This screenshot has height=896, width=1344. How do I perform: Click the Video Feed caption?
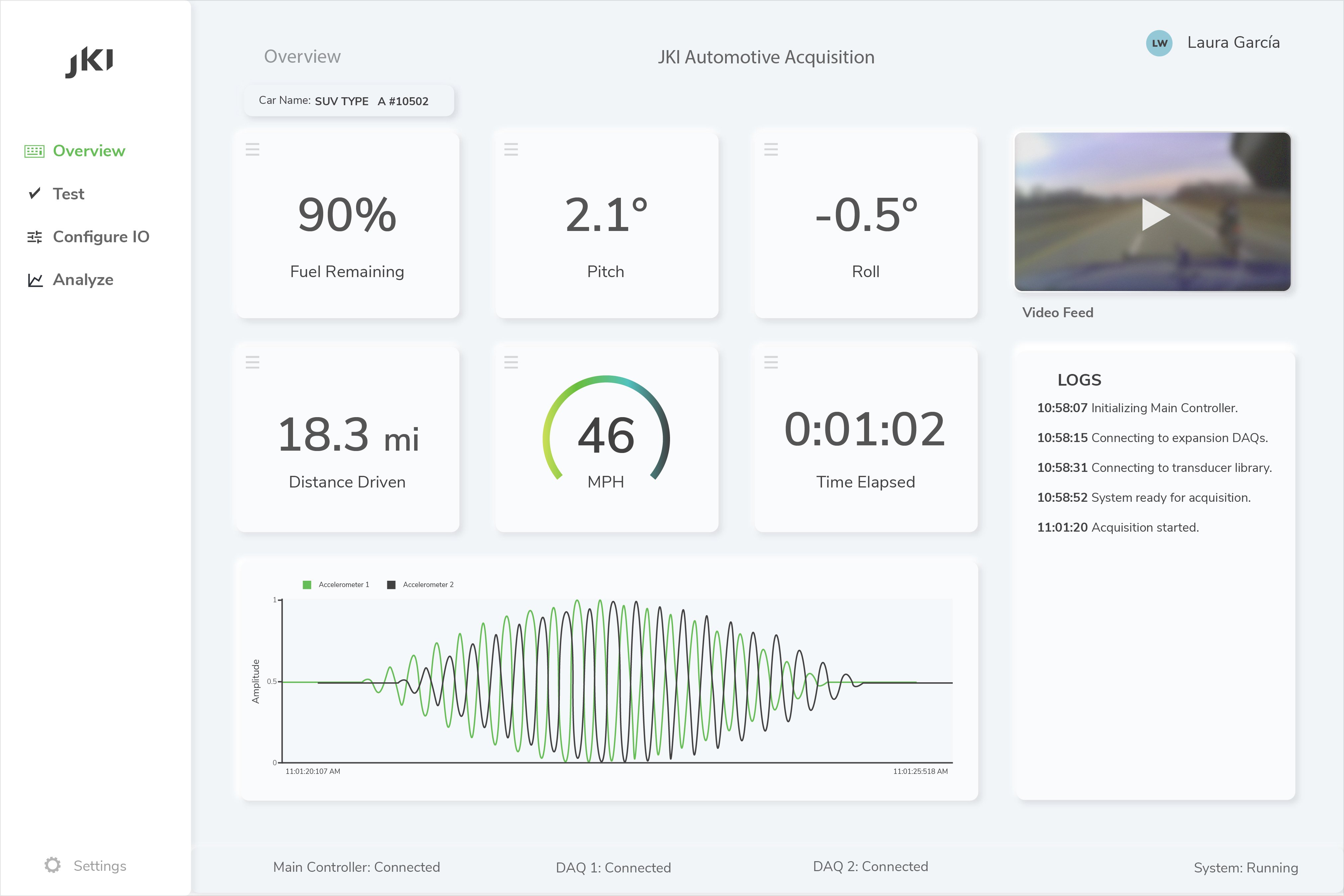pos(1058,313)
